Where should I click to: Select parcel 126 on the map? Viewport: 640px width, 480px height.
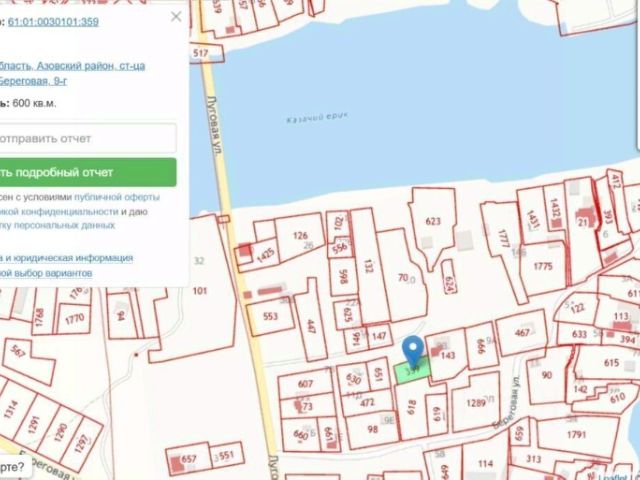(x=300, y=236)
